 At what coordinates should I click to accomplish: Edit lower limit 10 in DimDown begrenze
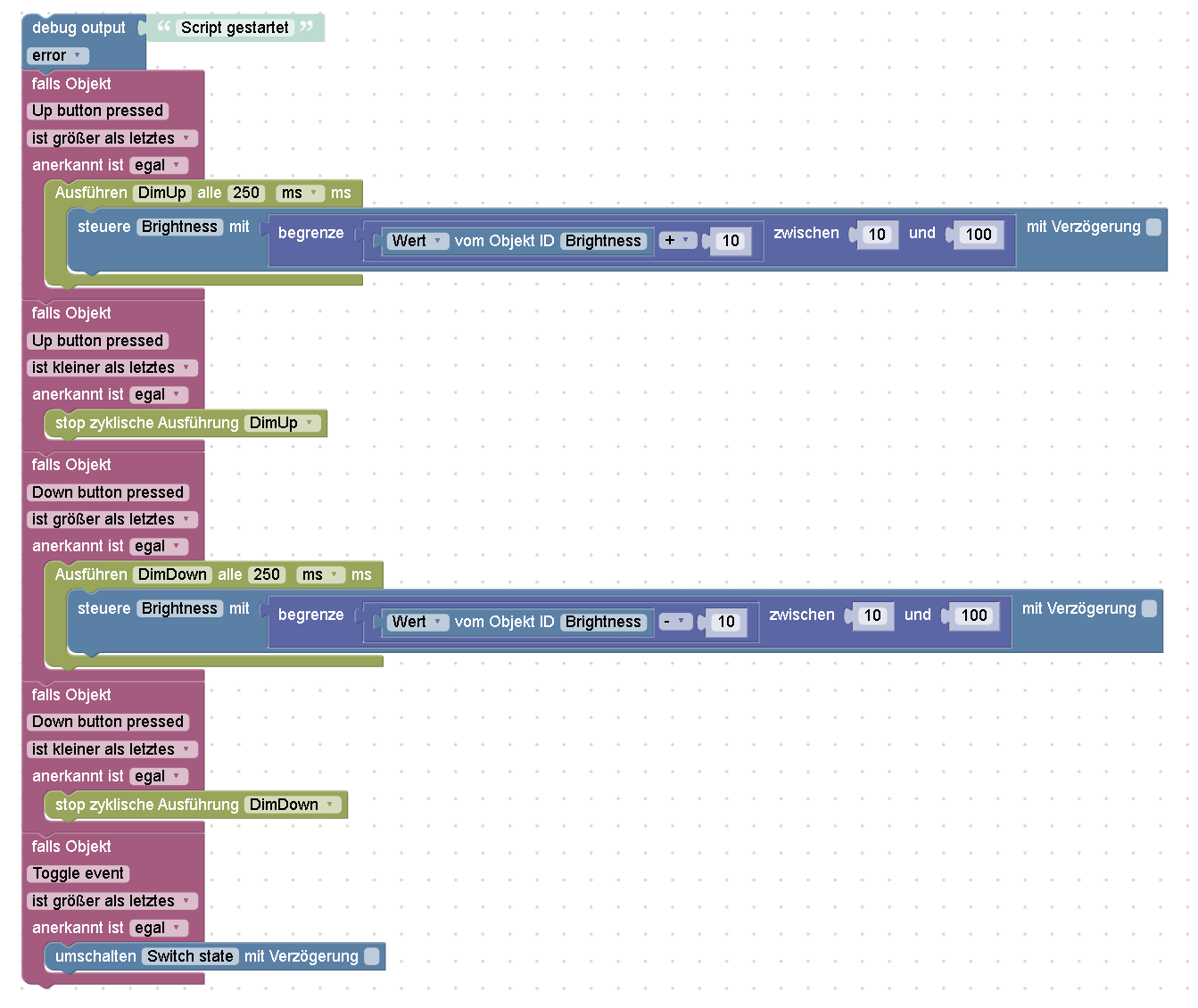point(872,616)
